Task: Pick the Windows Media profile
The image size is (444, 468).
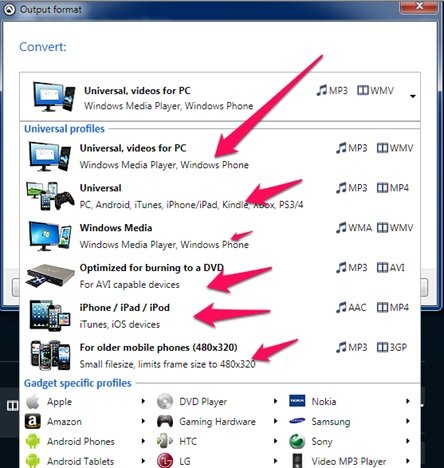Action: (x=220, y=236)
